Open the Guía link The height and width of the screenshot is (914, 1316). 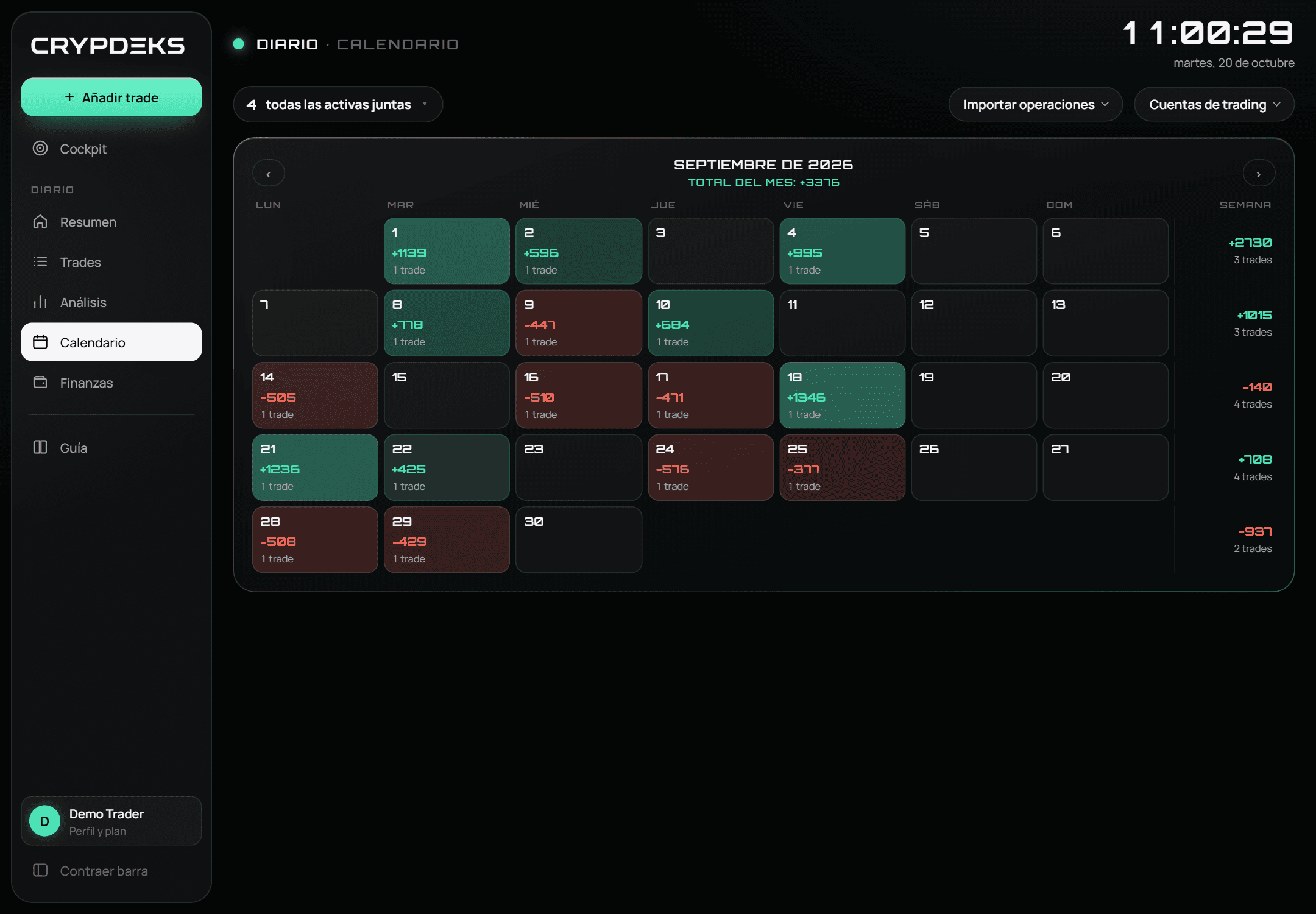click(x=111, y=448)
